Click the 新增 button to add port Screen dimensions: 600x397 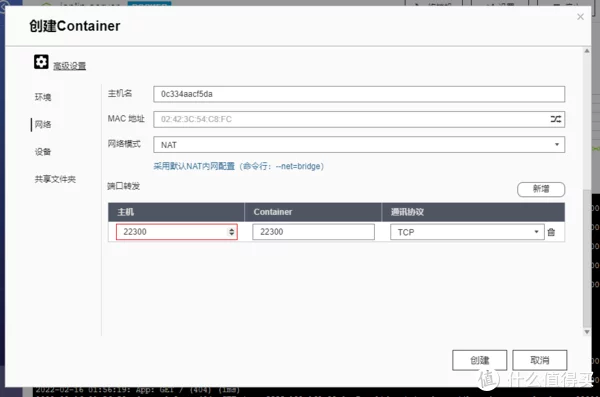pyautogui.click(x=541, y=189)
